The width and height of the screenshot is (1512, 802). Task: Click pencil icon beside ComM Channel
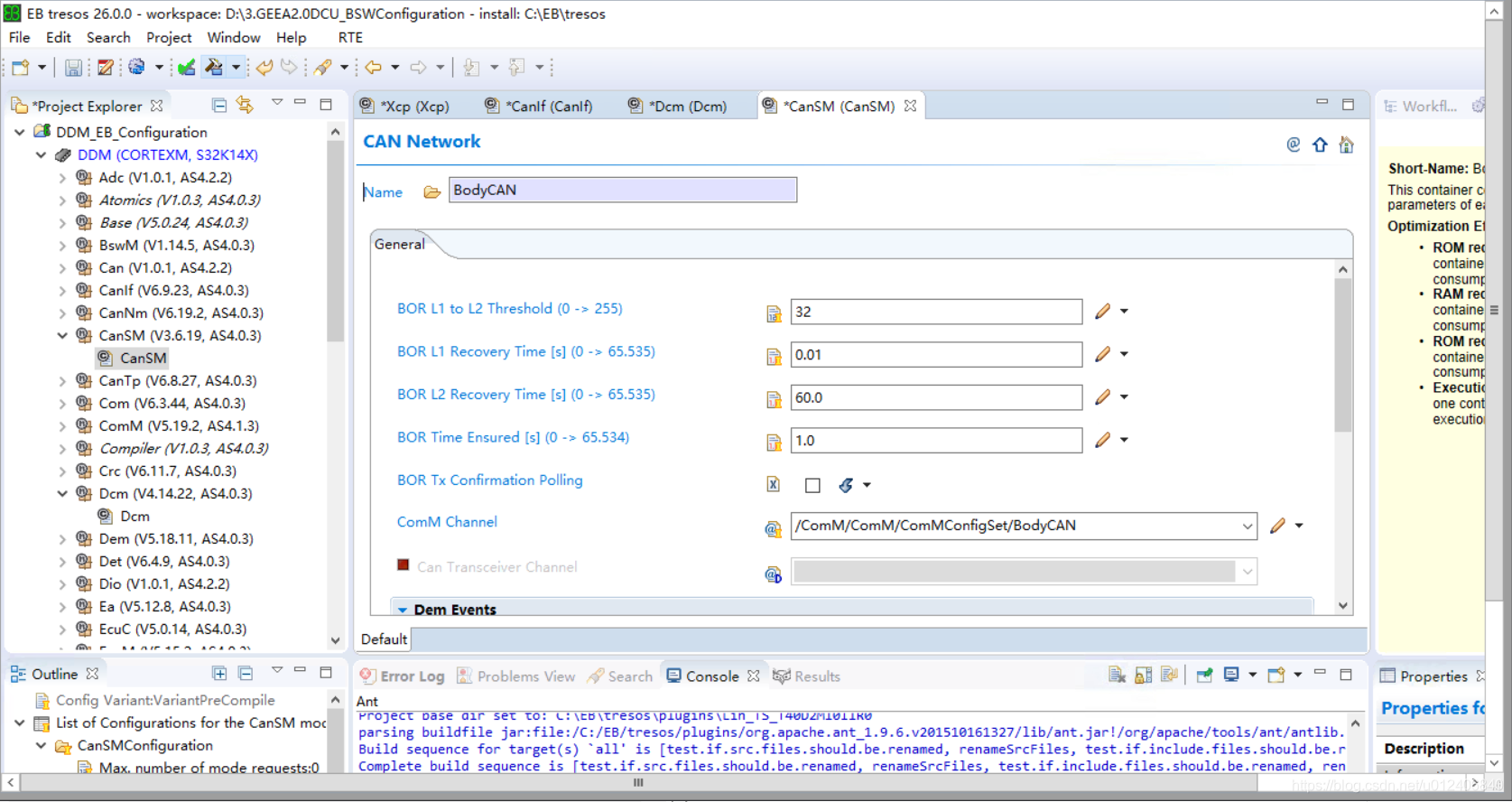point(1277,526)
